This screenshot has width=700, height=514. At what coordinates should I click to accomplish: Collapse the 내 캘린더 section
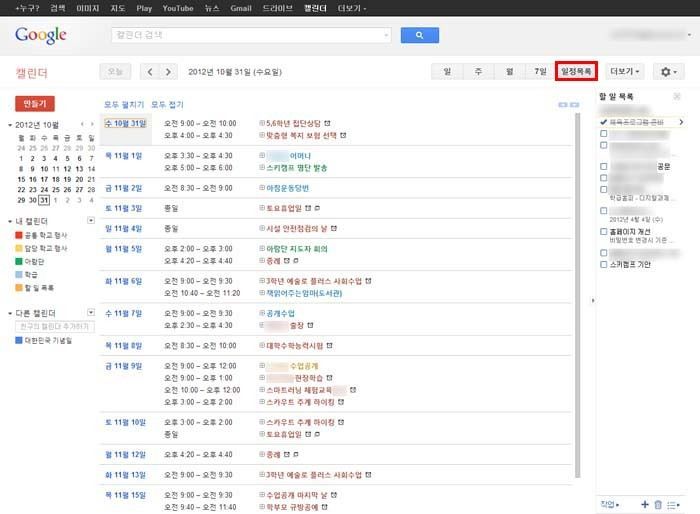point(10,221)
